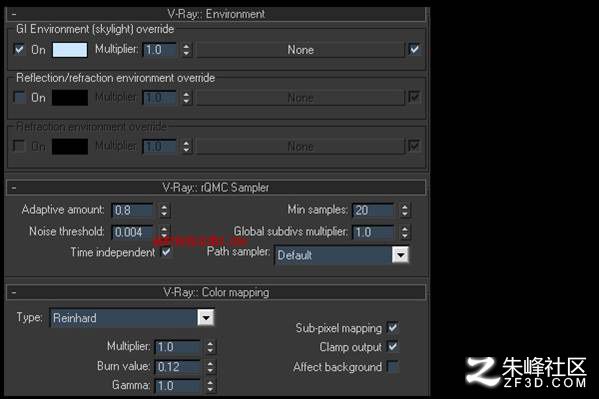The image size is (599, 399).
Task: Adjust GI Environment Multiplier spinner arrows
Action: (186, 50)
